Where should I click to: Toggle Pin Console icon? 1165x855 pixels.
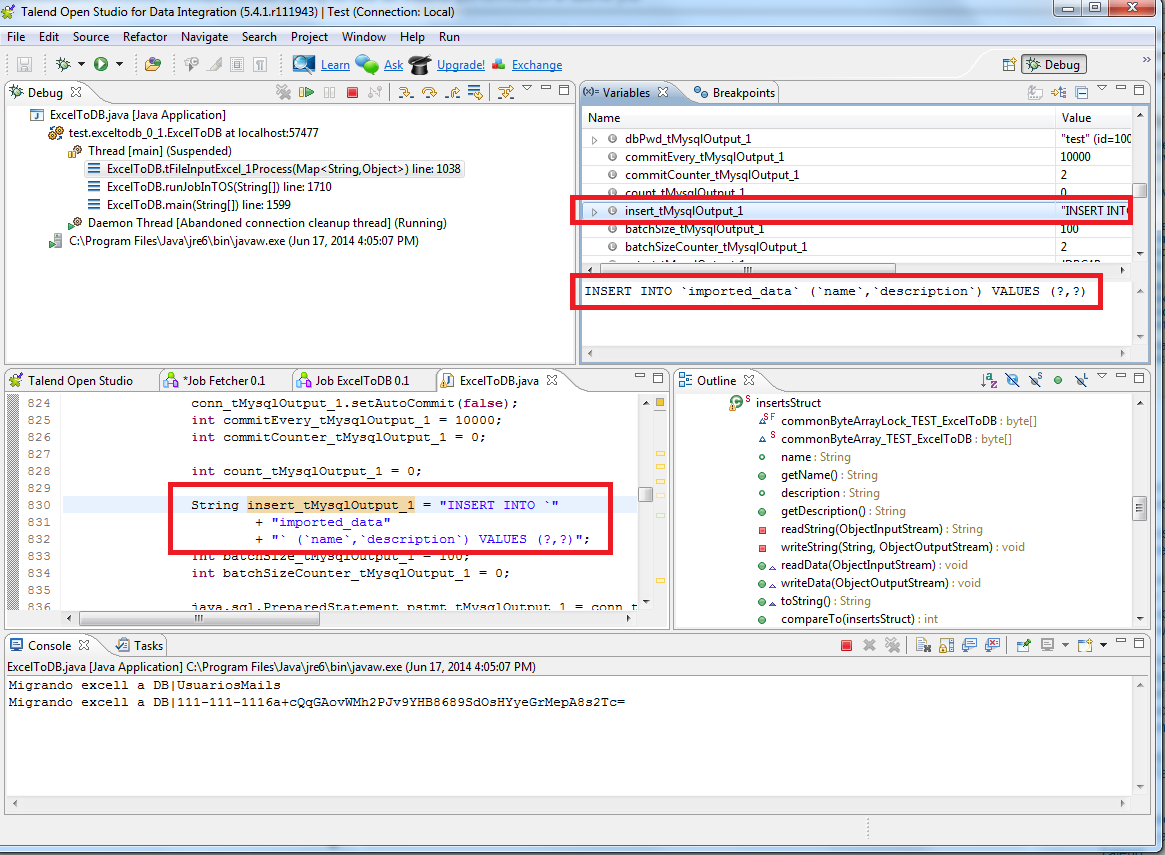(1023, 646)
